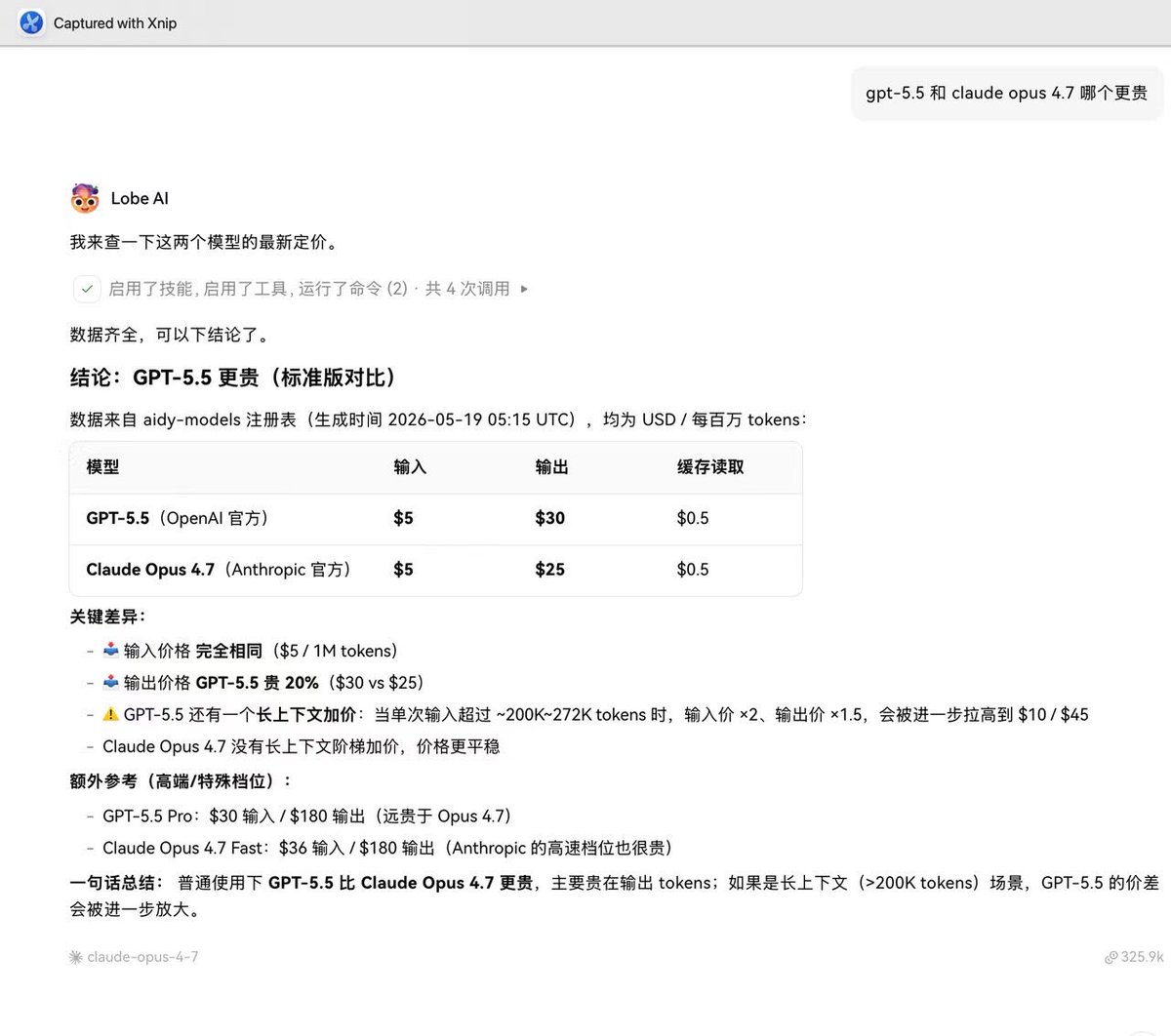This screenshot has width=1171, height=1036.
Task: Click the Claude Opus 4.7 row $5 input cell
Action: click(x=403, y=570)
